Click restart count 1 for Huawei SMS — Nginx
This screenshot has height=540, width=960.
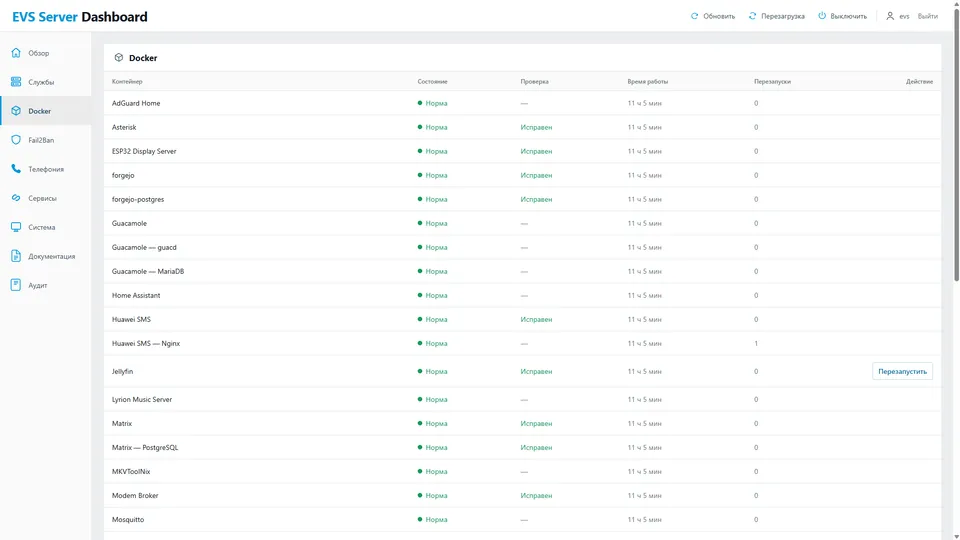pos(756,343)
